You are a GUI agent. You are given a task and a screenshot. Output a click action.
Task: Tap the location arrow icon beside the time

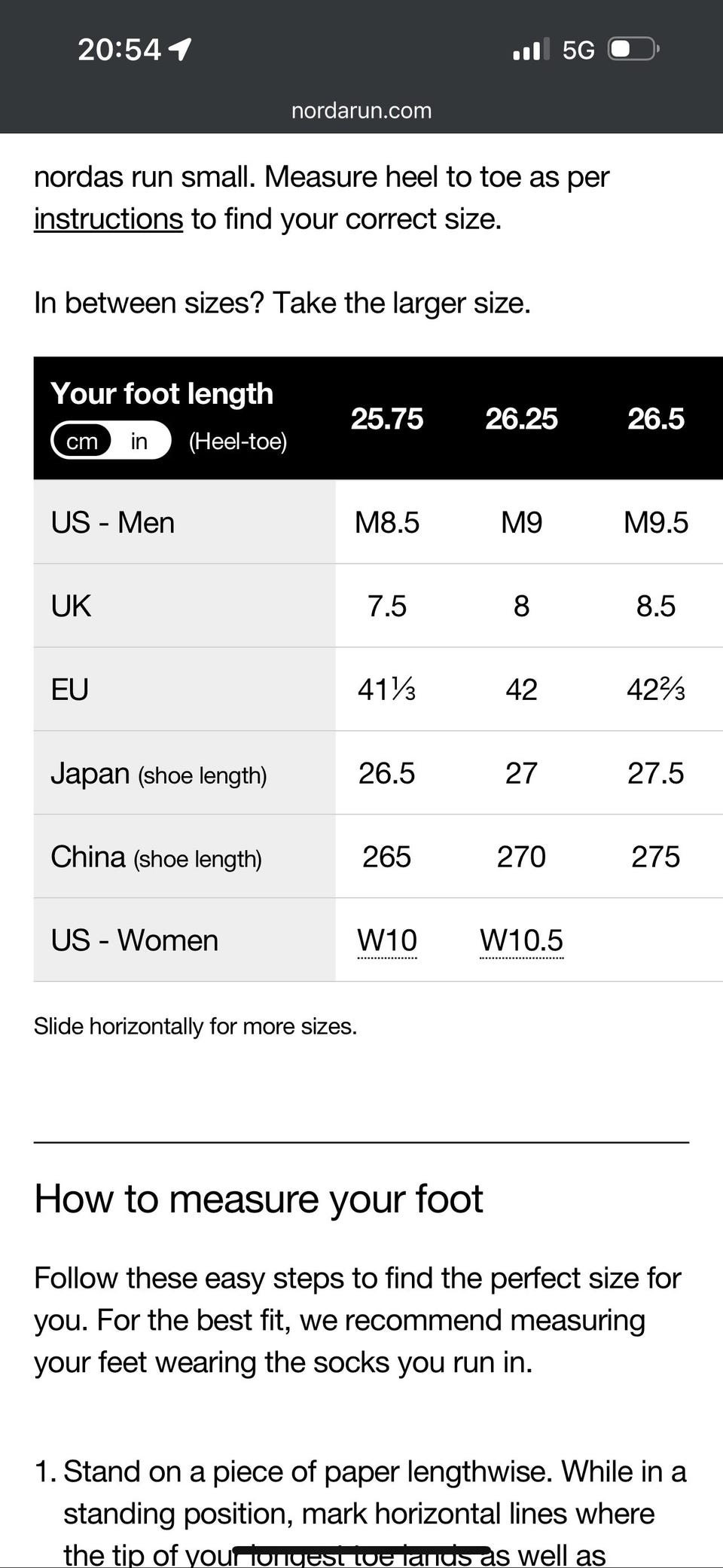coord(180,50)
